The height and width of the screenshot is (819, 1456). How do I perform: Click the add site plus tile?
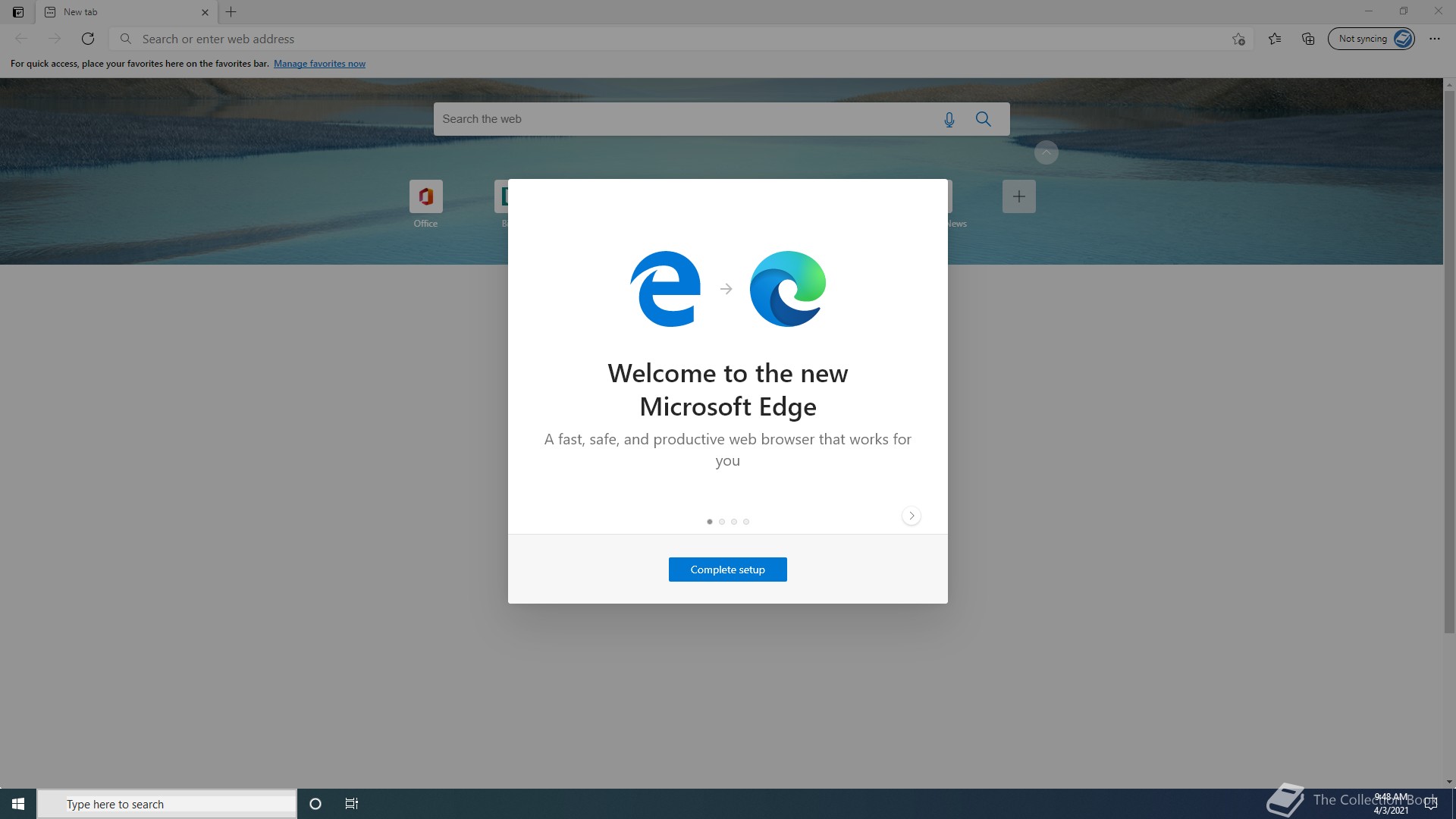tap(1018, 196)
